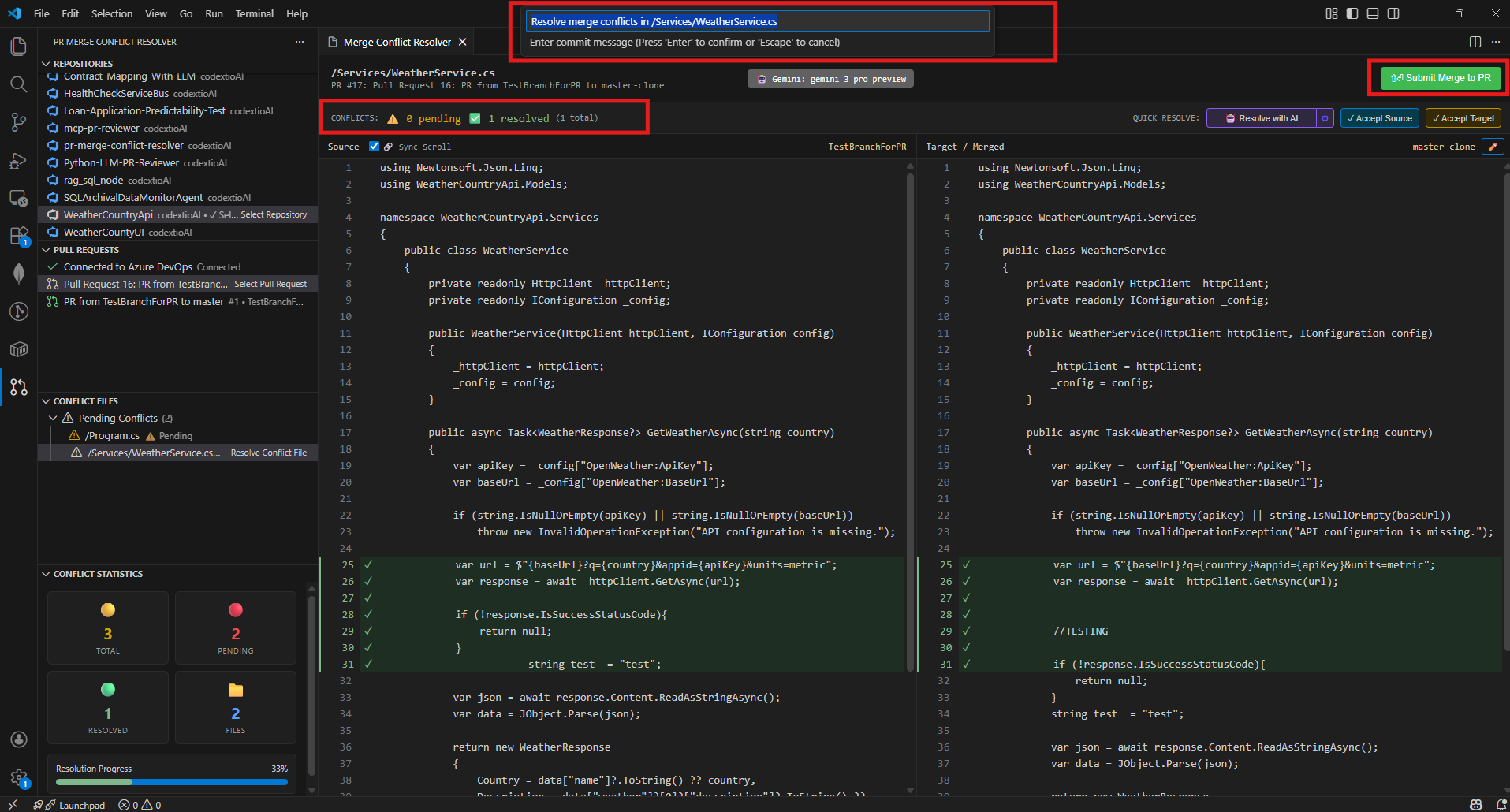Open Source Control view in activity bar

point(18,122)
